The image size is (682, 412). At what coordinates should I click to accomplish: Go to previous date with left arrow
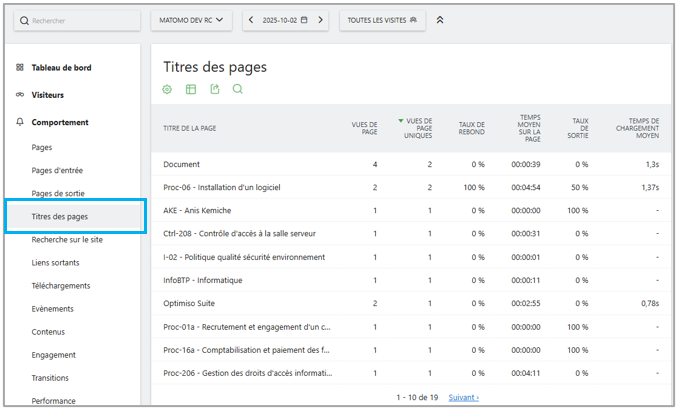click(x=251, y=19)
